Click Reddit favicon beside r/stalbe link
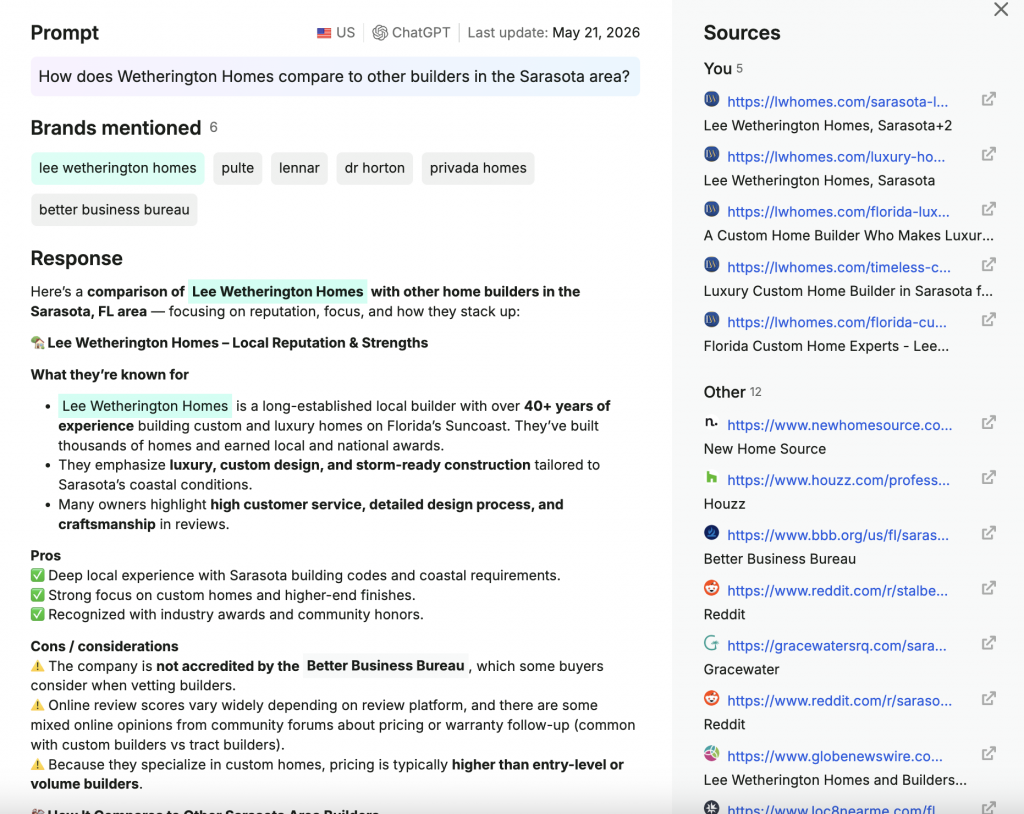 pyautogui.click(x=711, y=588)
